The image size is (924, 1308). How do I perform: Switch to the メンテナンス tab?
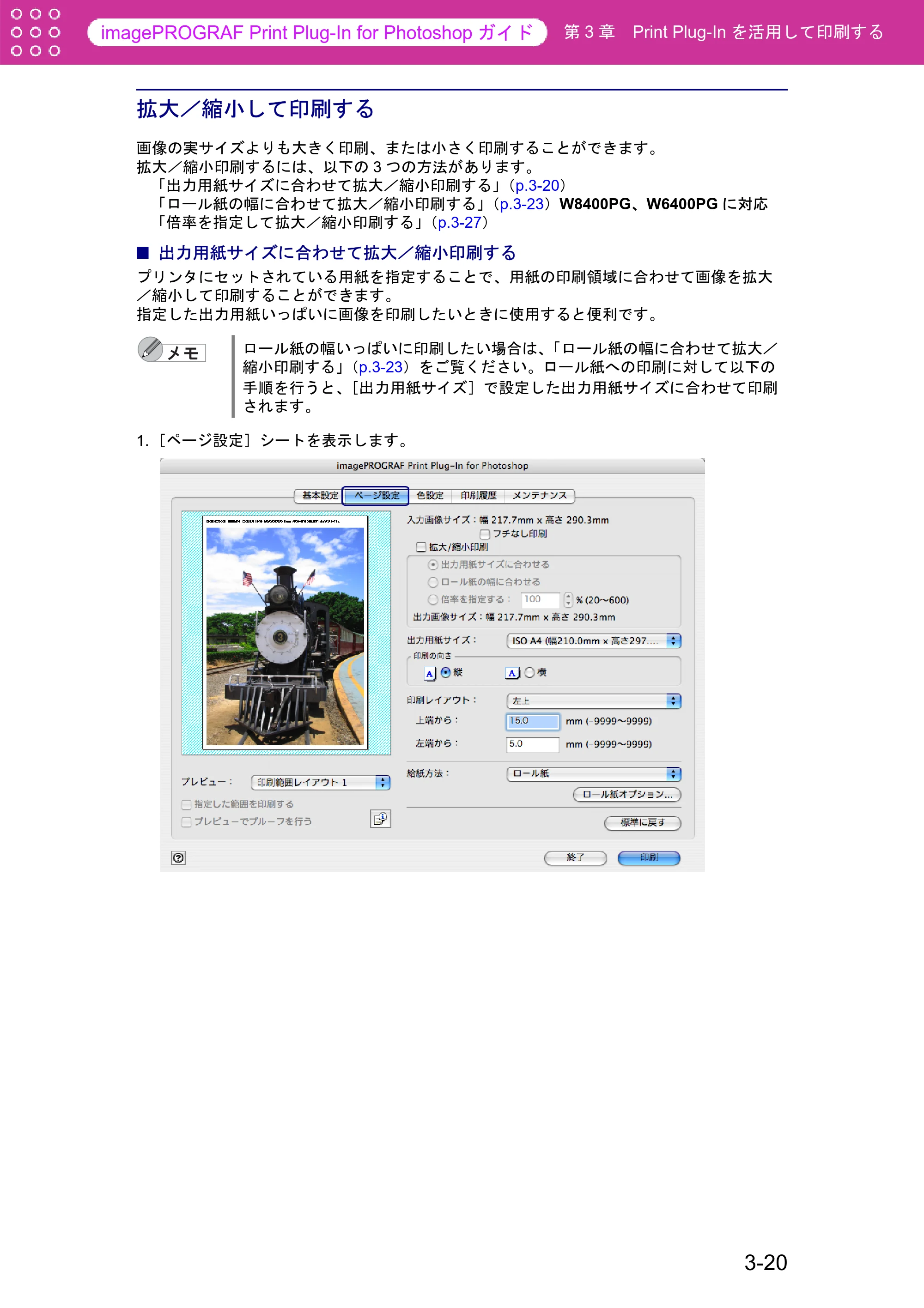coord(540,496)
